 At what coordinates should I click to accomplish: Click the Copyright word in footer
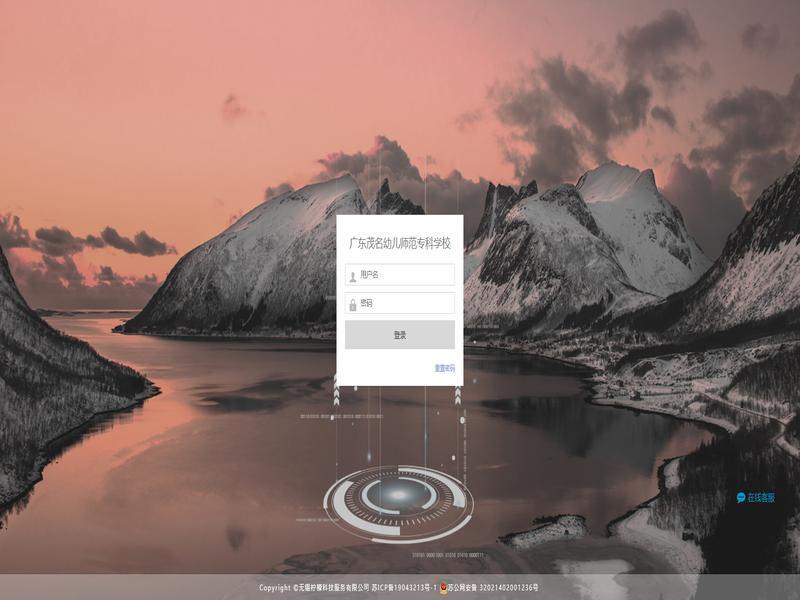click(276, 588)
